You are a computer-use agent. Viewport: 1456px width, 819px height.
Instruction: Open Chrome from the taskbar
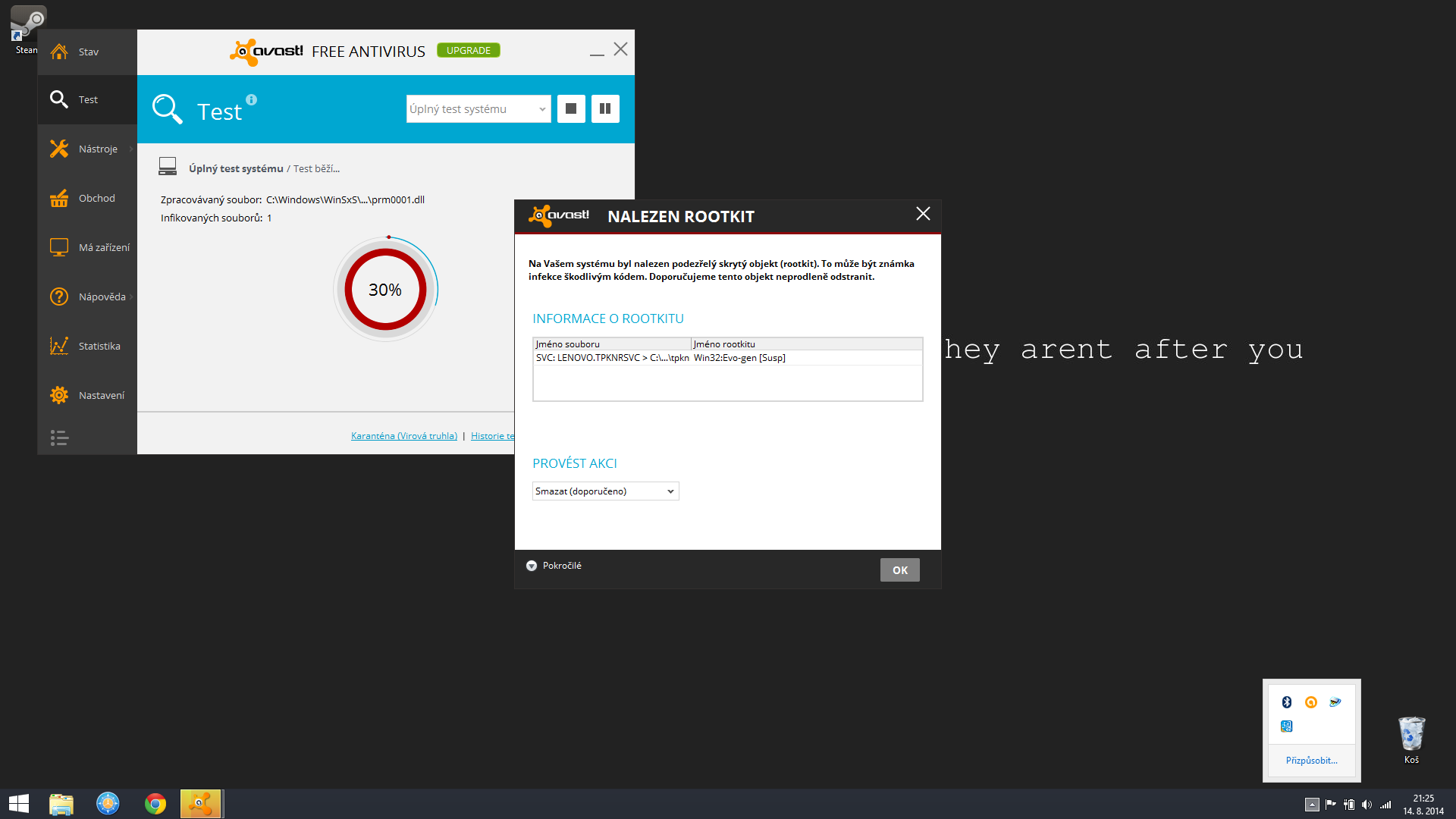(155, 804)
